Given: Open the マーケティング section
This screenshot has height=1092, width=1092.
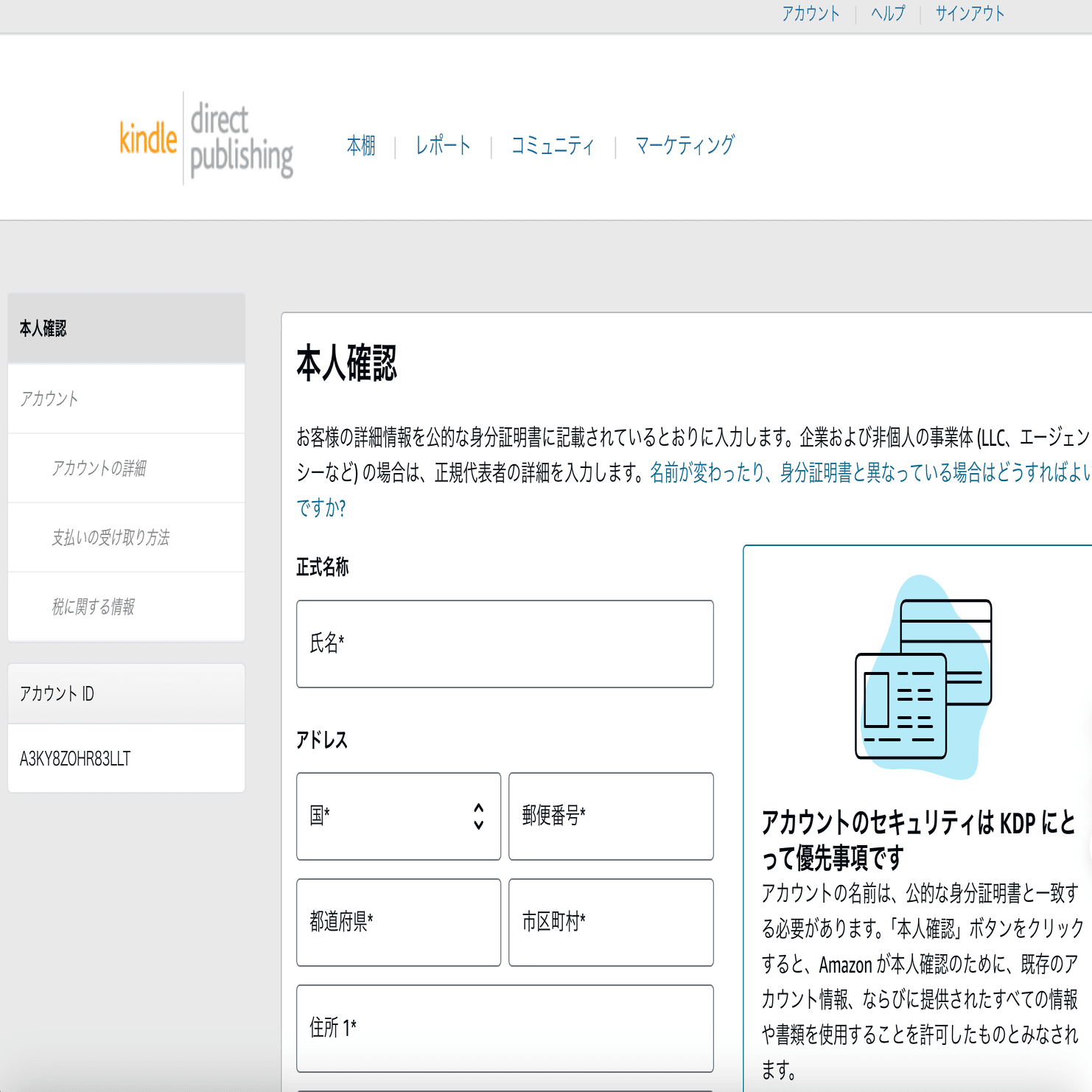Looking at the screenshot, I should pyautogui.click(x=684, y=145).
